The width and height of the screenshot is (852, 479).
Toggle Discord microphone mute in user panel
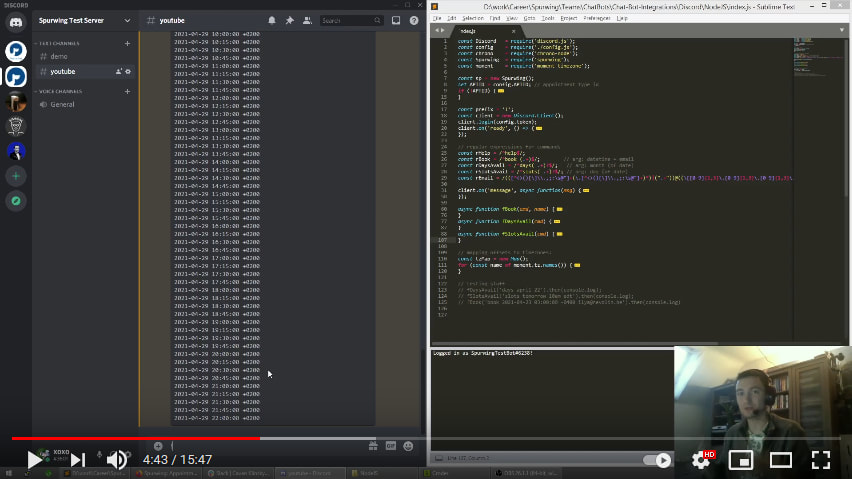pyautogui.click(x=99, y=455)
